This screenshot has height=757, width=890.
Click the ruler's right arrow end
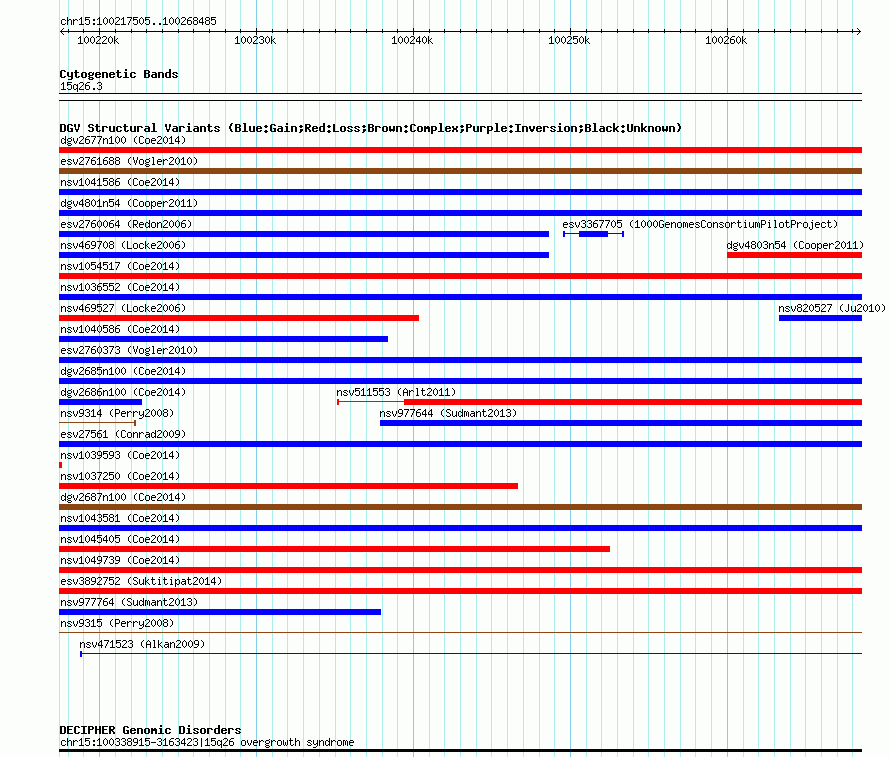click(858, 31)
